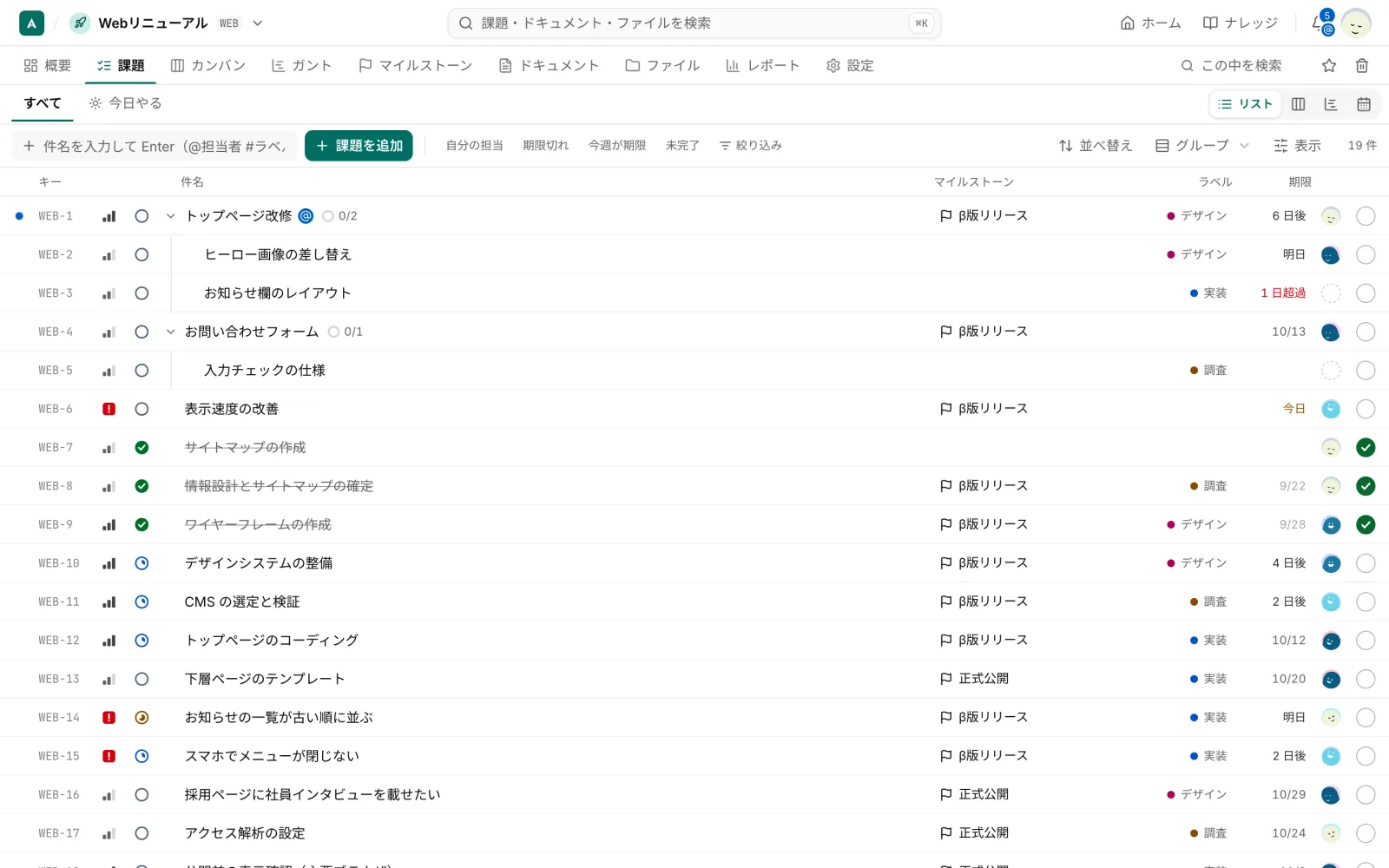Focus the global search field
Viewport: 1389px width, 868px height.
click(x=694, y=23)
